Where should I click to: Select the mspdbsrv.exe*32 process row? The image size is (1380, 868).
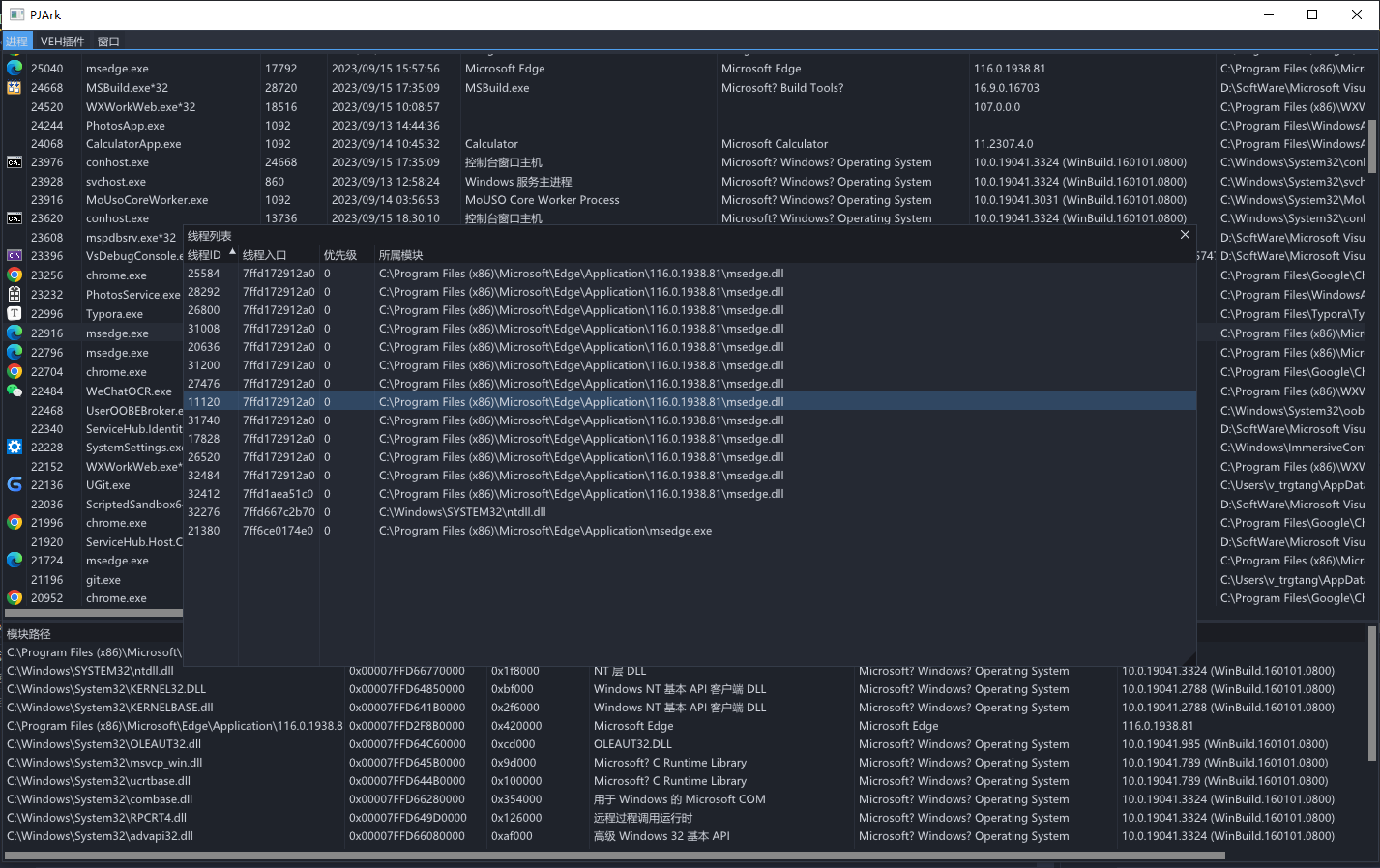tap(93, 238)
